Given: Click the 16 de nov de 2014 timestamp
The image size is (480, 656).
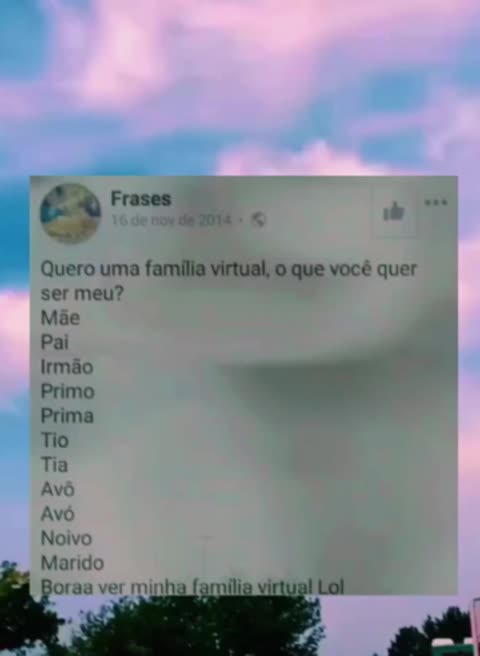Looking at the screenshot, I should [171, 220].
